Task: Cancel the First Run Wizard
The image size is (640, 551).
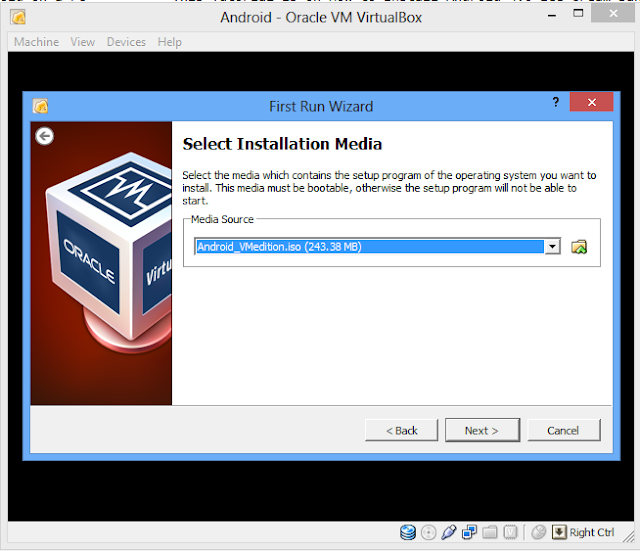Action: 564,430
